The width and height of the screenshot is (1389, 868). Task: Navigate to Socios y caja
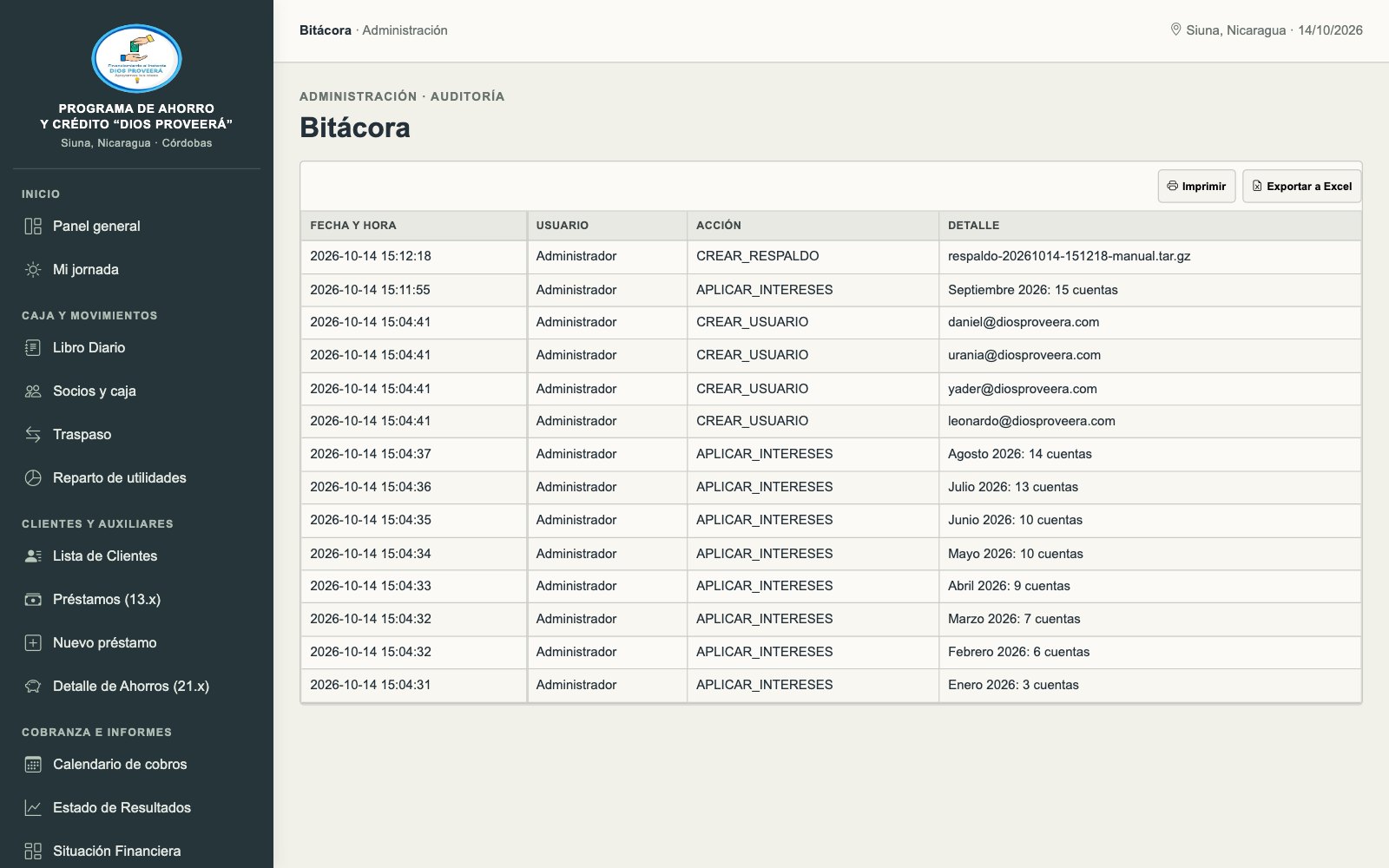tap(136, 391)
